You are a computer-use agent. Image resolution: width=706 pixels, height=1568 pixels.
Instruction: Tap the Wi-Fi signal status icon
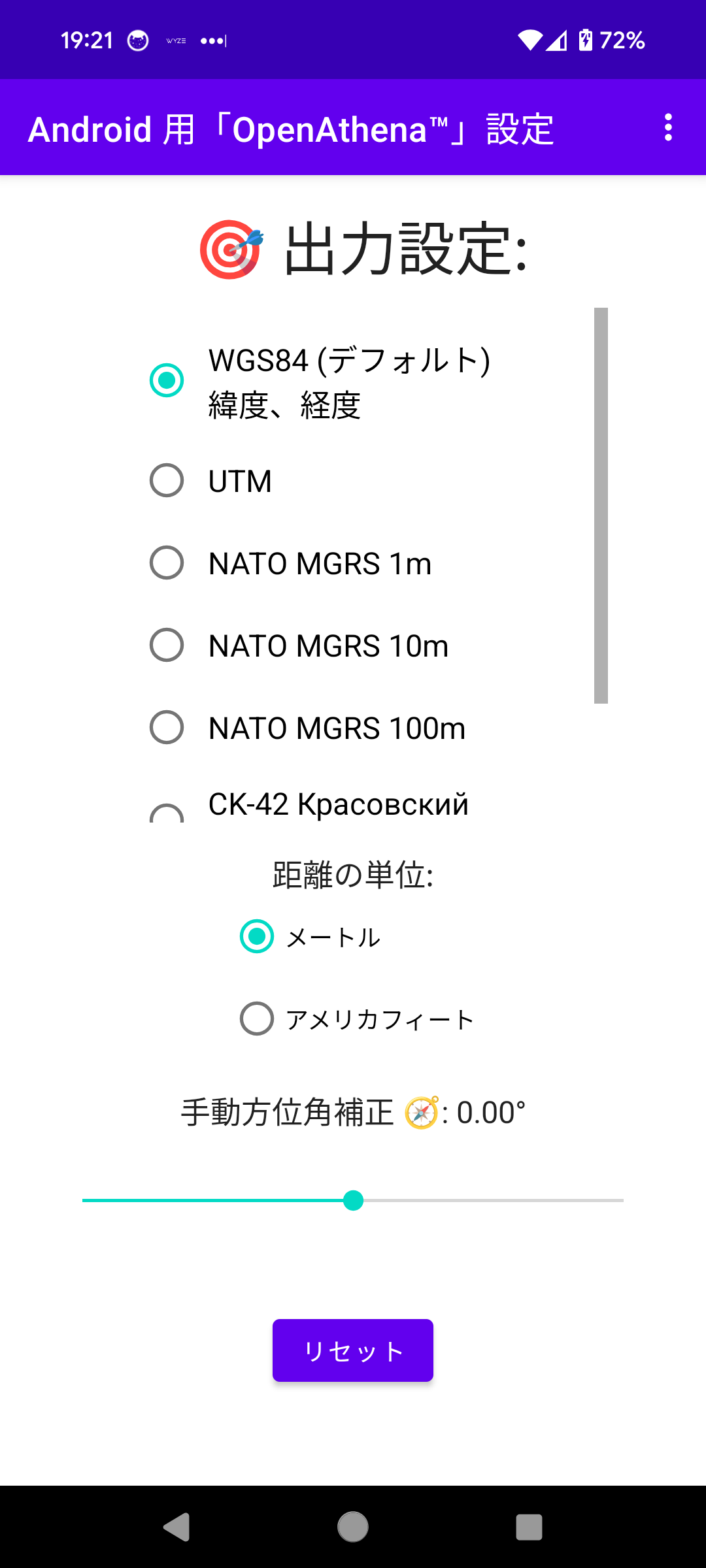(x=529, y=41)
